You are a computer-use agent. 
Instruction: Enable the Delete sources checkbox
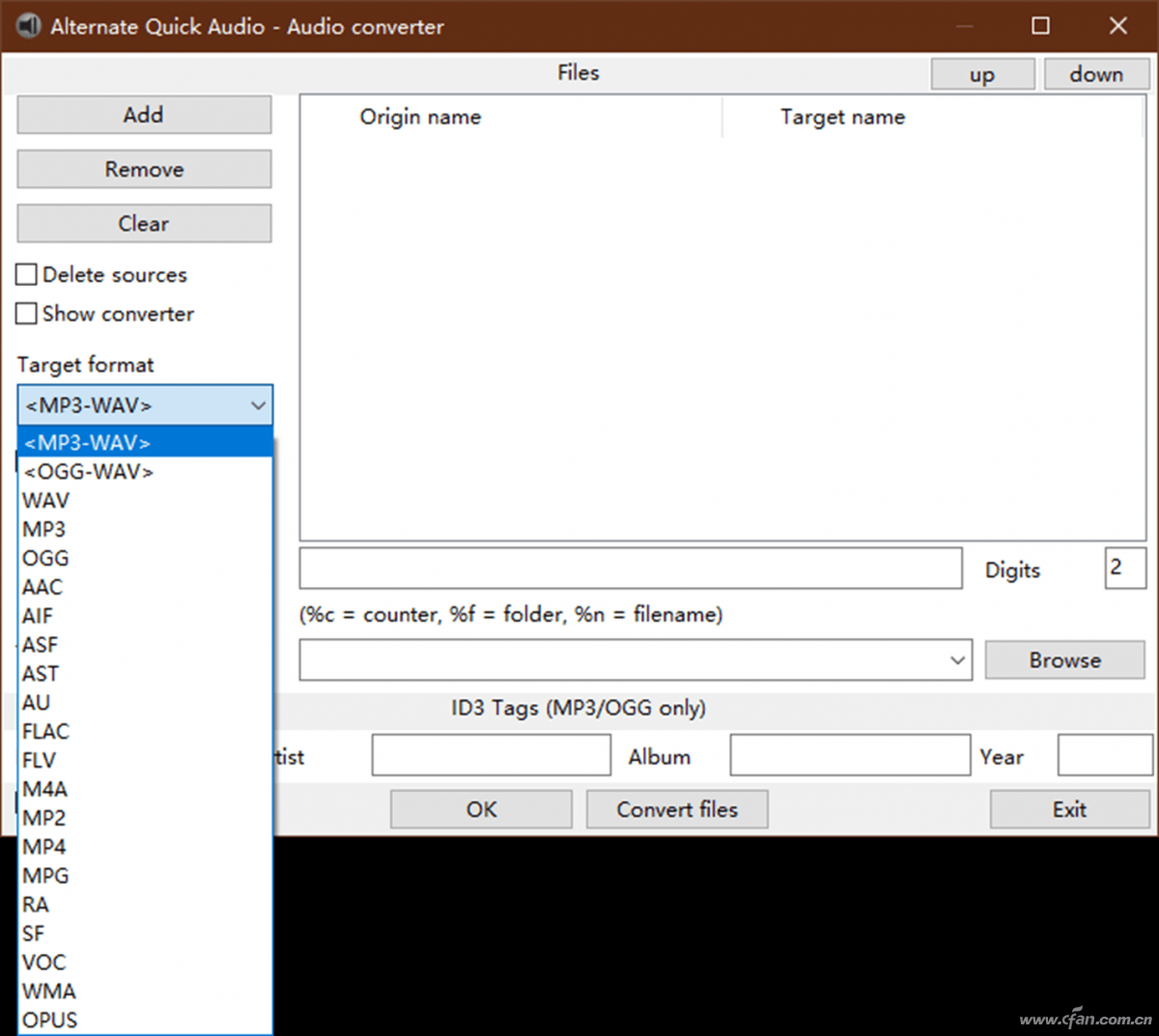27,275
